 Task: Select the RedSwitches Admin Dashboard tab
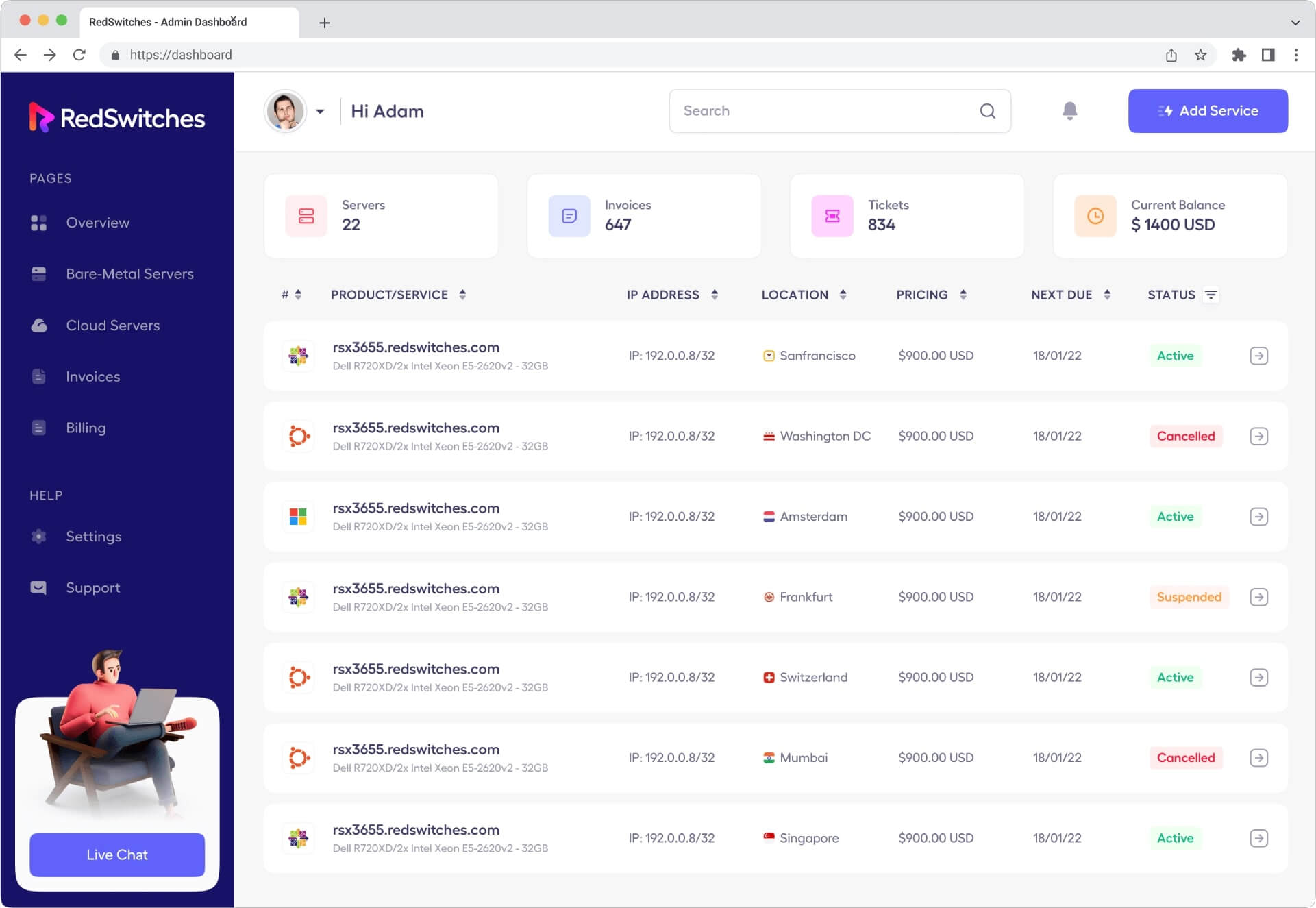[x=189, y=22]
